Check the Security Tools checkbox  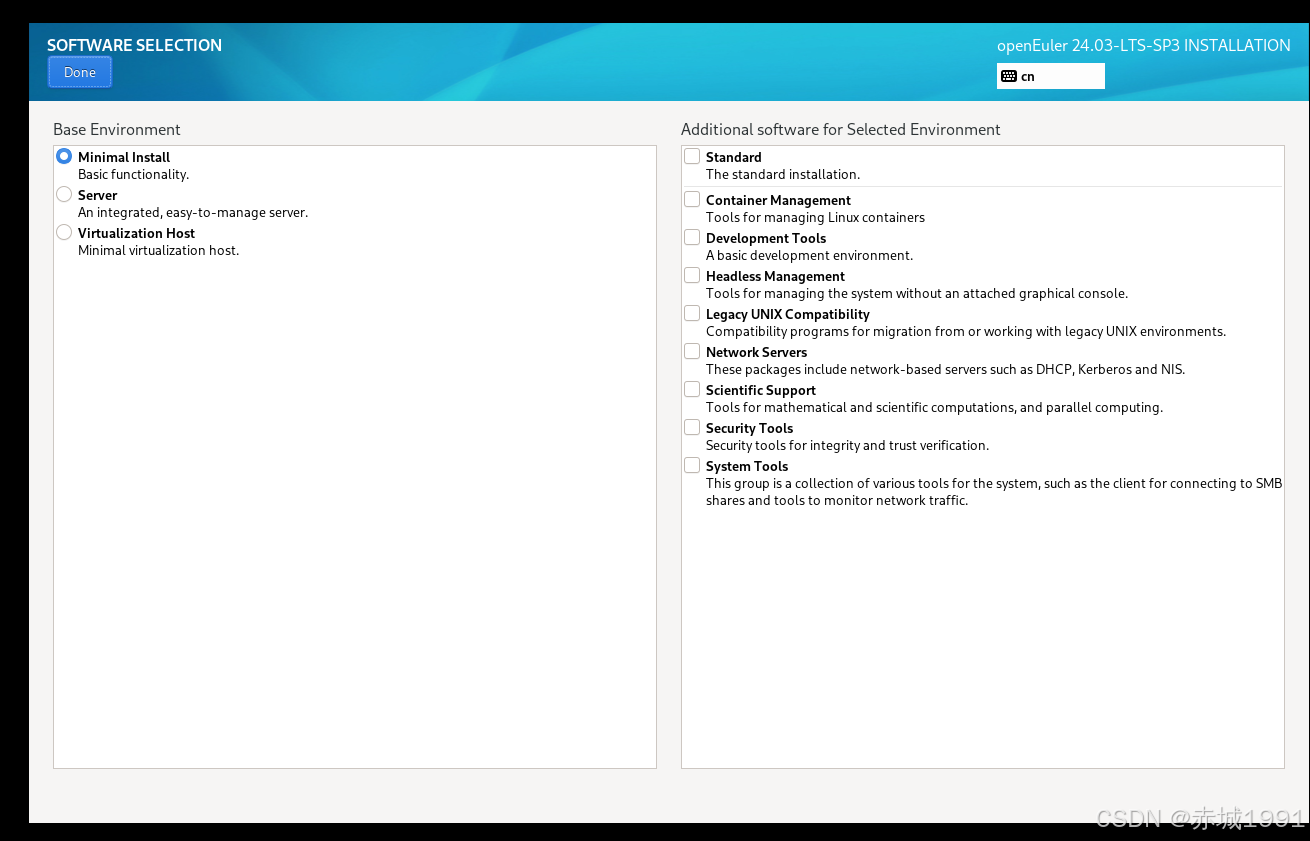691,426
